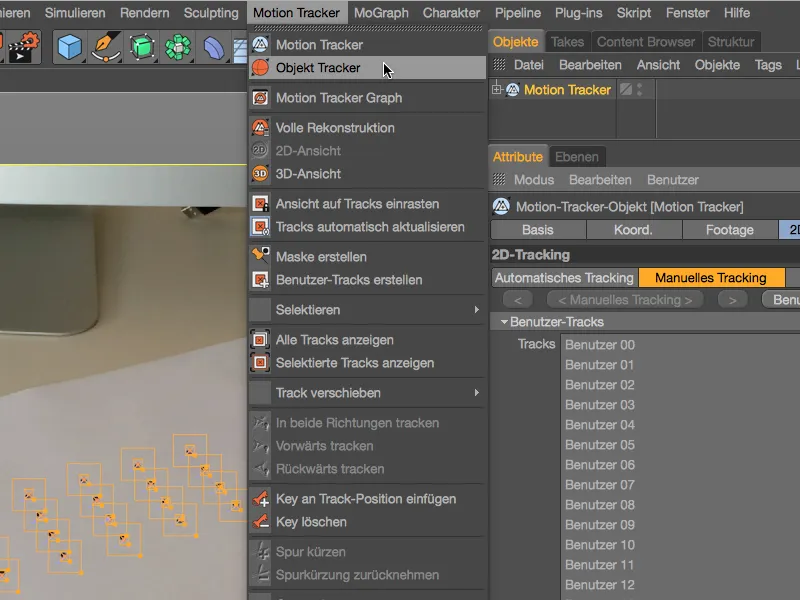Image resolution: width=800 pixels, height=600 pixels.
Task: Click the green subdivision cube icon
Action: [142, 47]
